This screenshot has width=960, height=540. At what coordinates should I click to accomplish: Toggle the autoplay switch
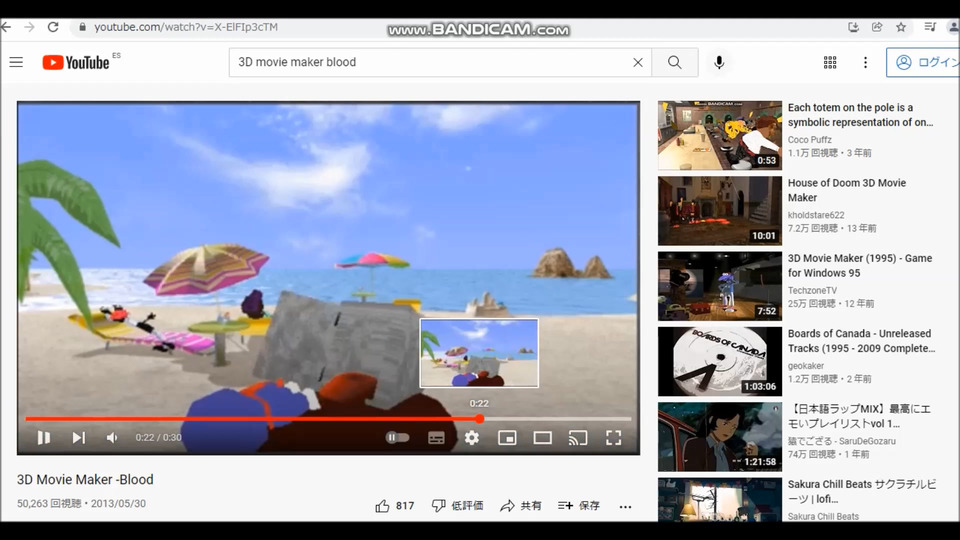397,438
